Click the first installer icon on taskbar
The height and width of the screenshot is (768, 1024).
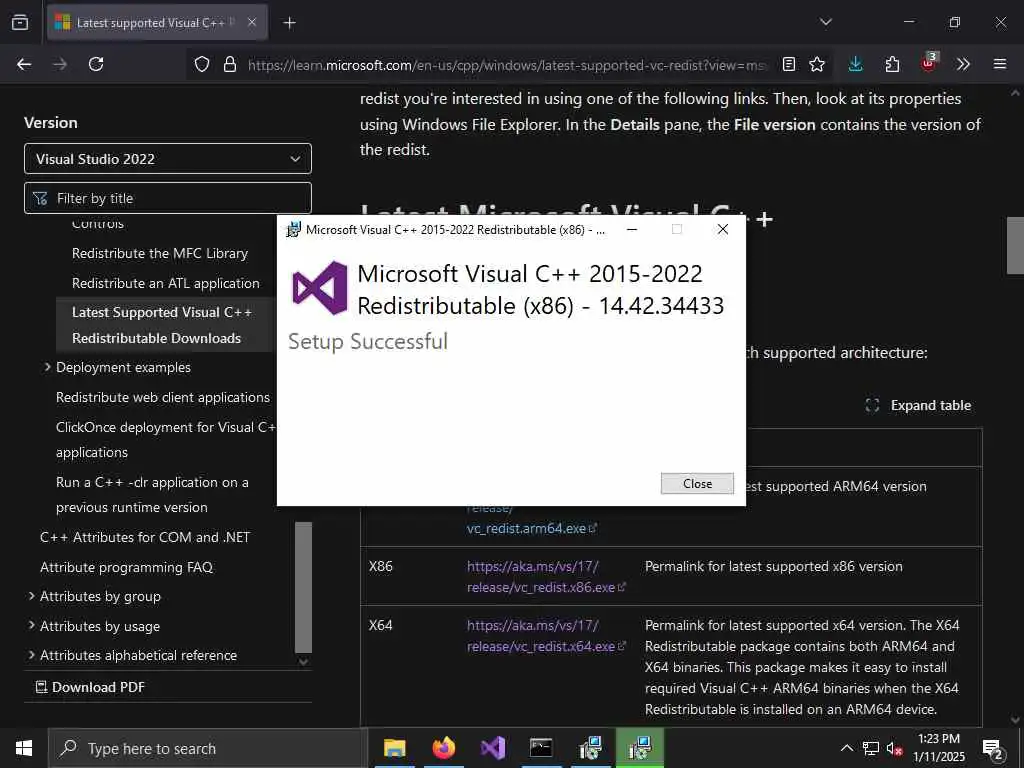(590, 748)
